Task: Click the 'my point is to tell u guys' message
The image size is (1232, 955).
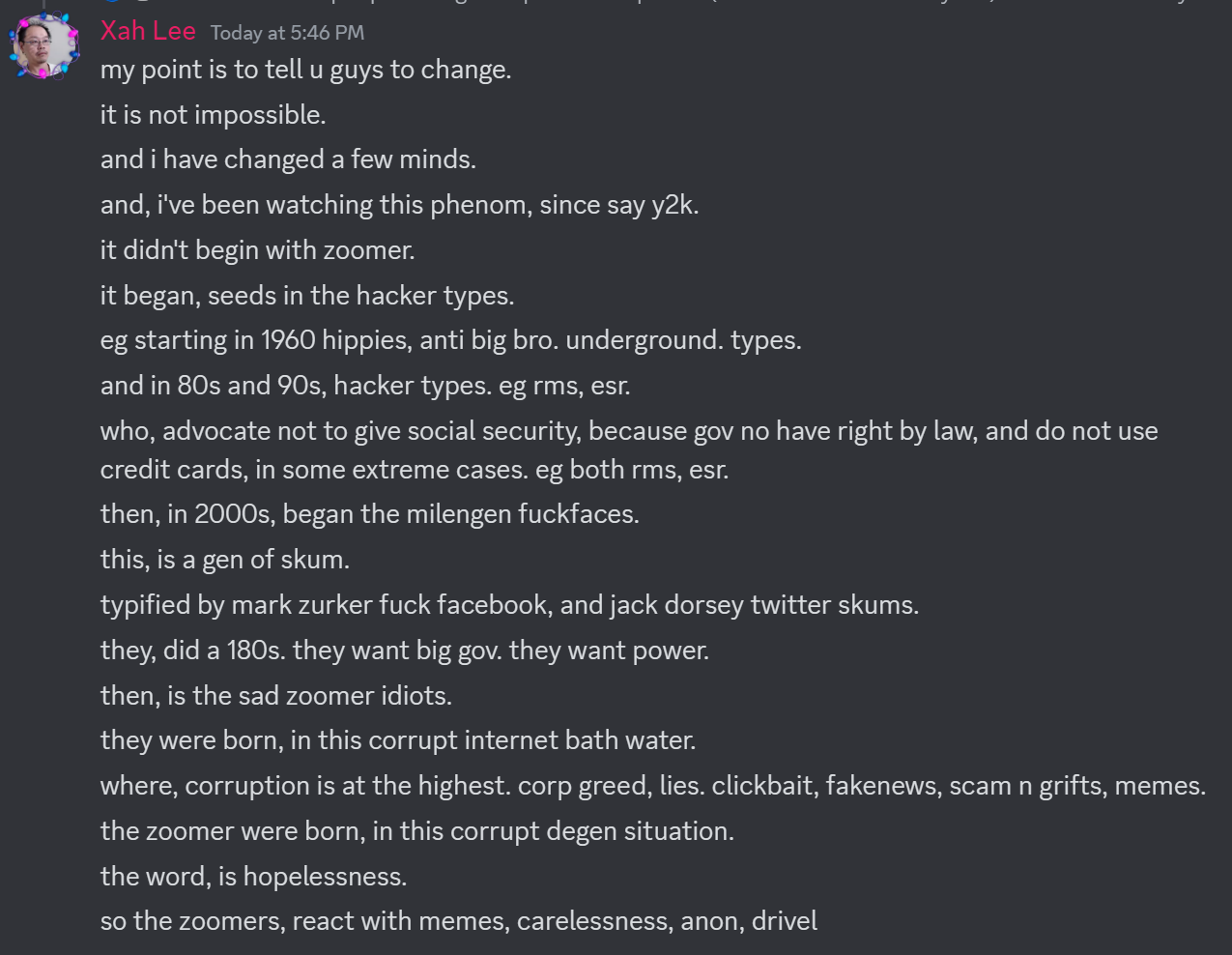Action: pyautogui.click(x=305, y=70)
